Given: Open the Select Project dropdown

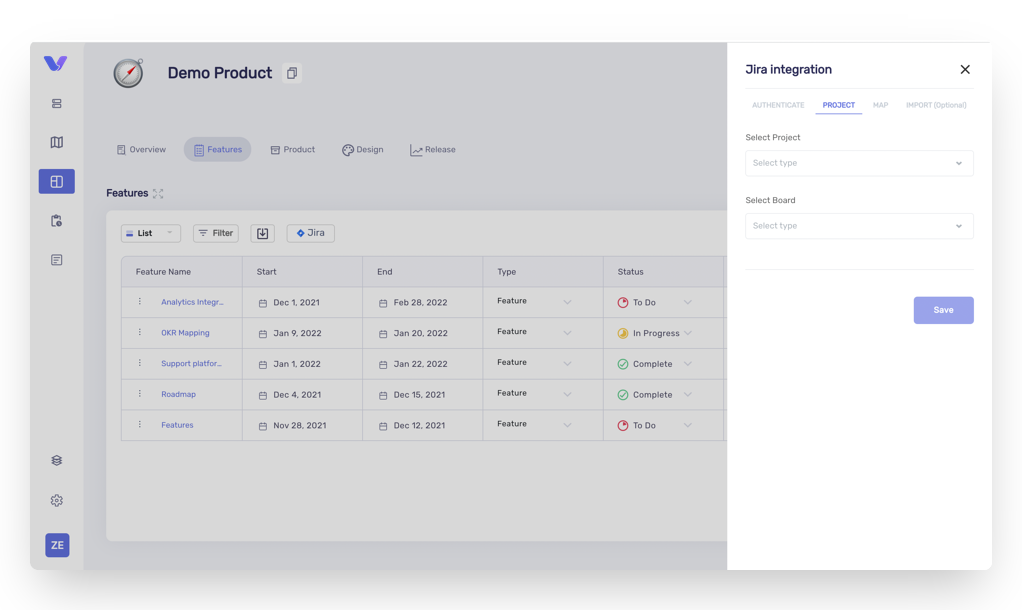Looking at the screenshot, I should pos(859,163).
